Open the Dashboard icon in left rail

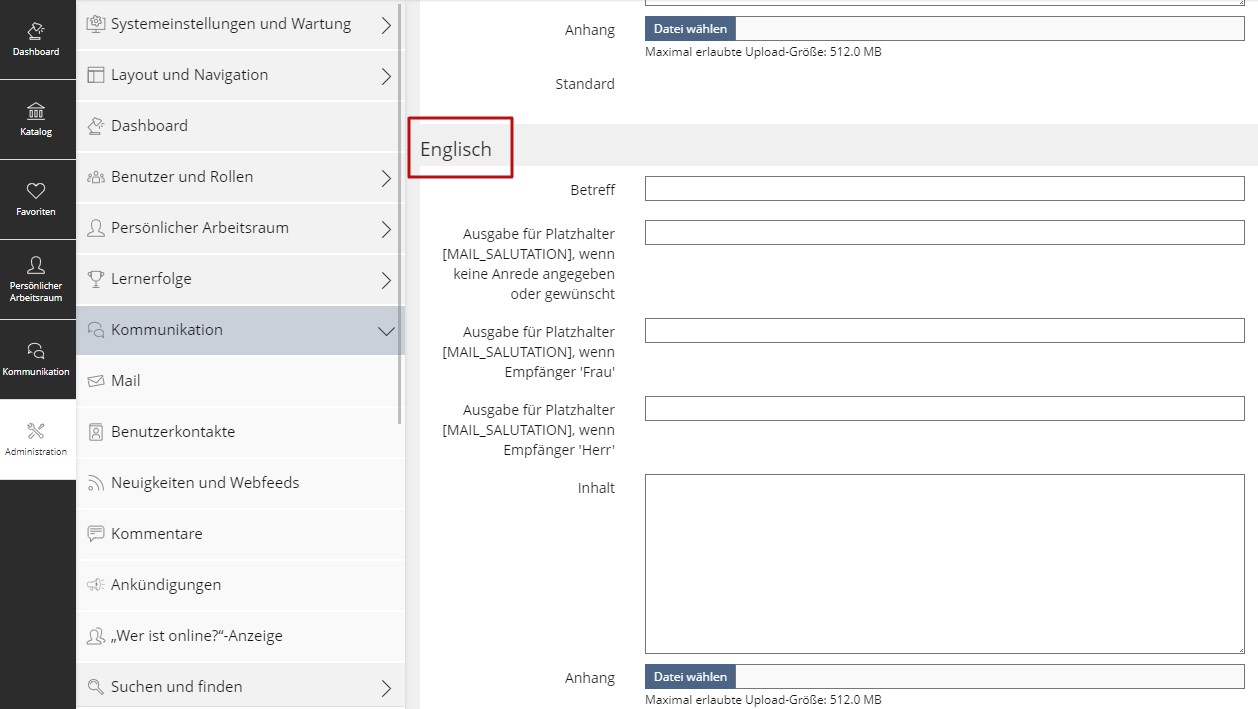36,32
